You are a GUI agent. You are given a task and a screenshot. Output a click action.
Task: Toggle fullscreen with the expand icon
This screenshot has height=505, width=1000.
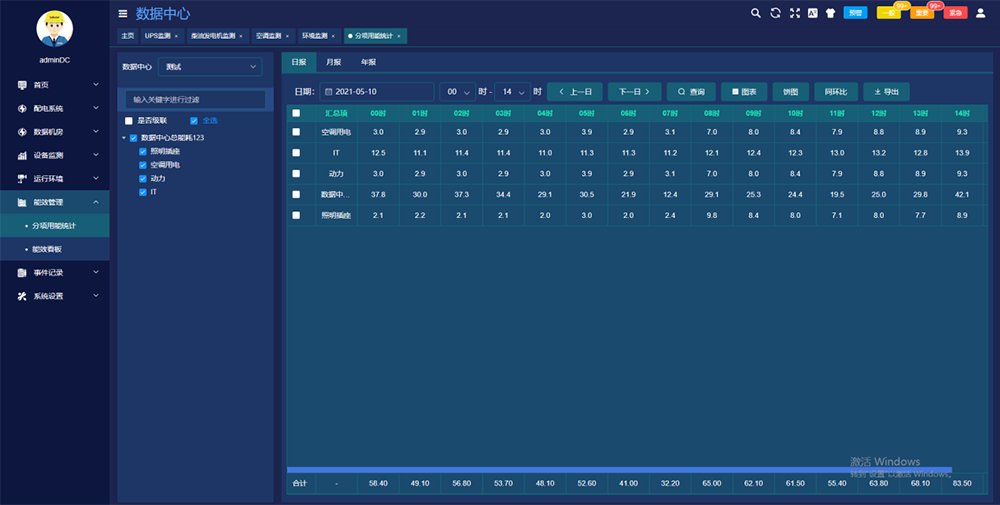795,13
